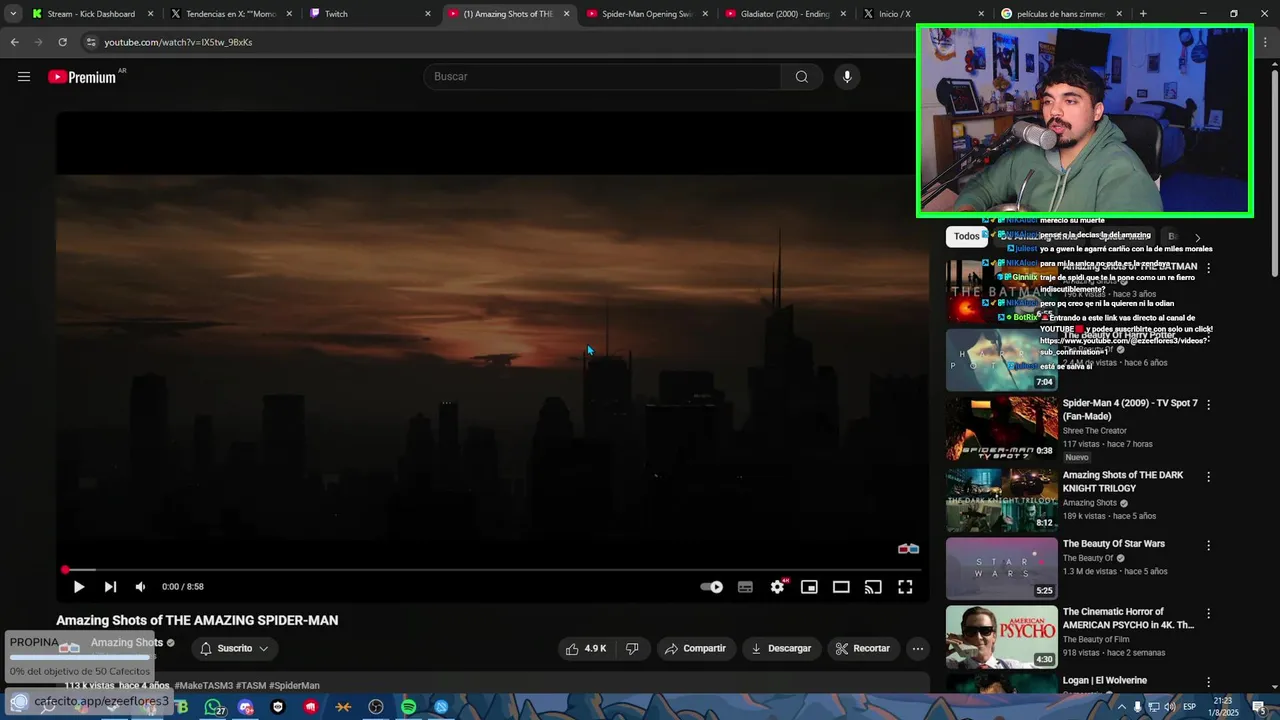
Task: Open the YouTube hamburger guide menu
Action: 24,77
